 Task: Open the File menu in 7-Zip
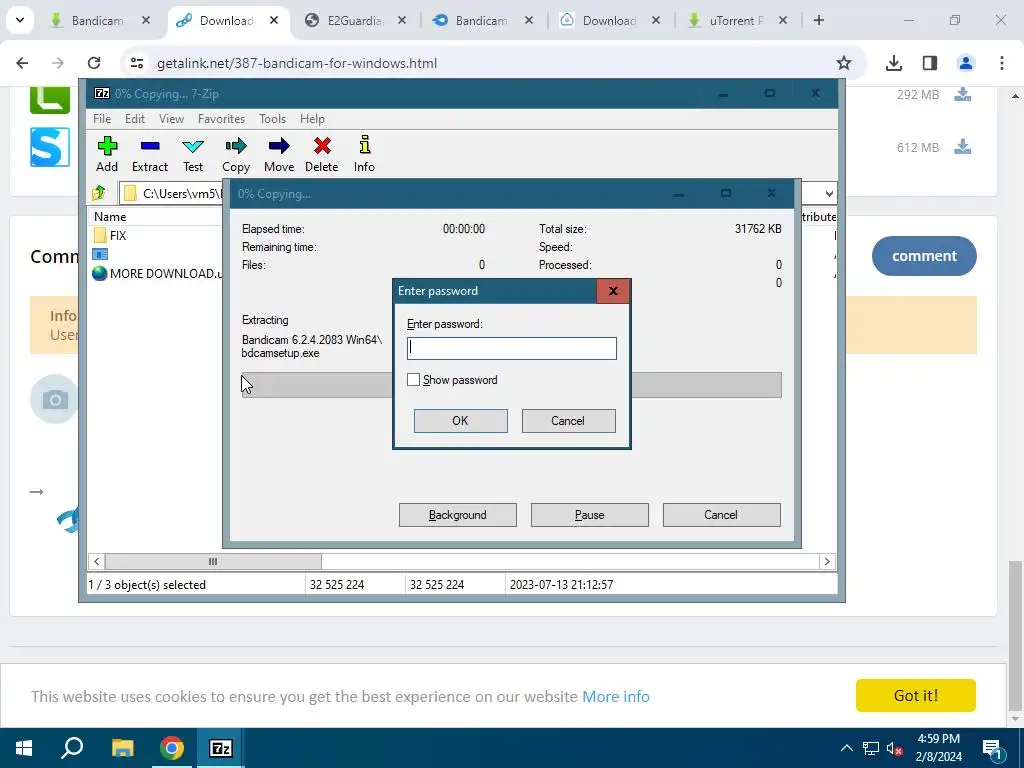point(102,119)
